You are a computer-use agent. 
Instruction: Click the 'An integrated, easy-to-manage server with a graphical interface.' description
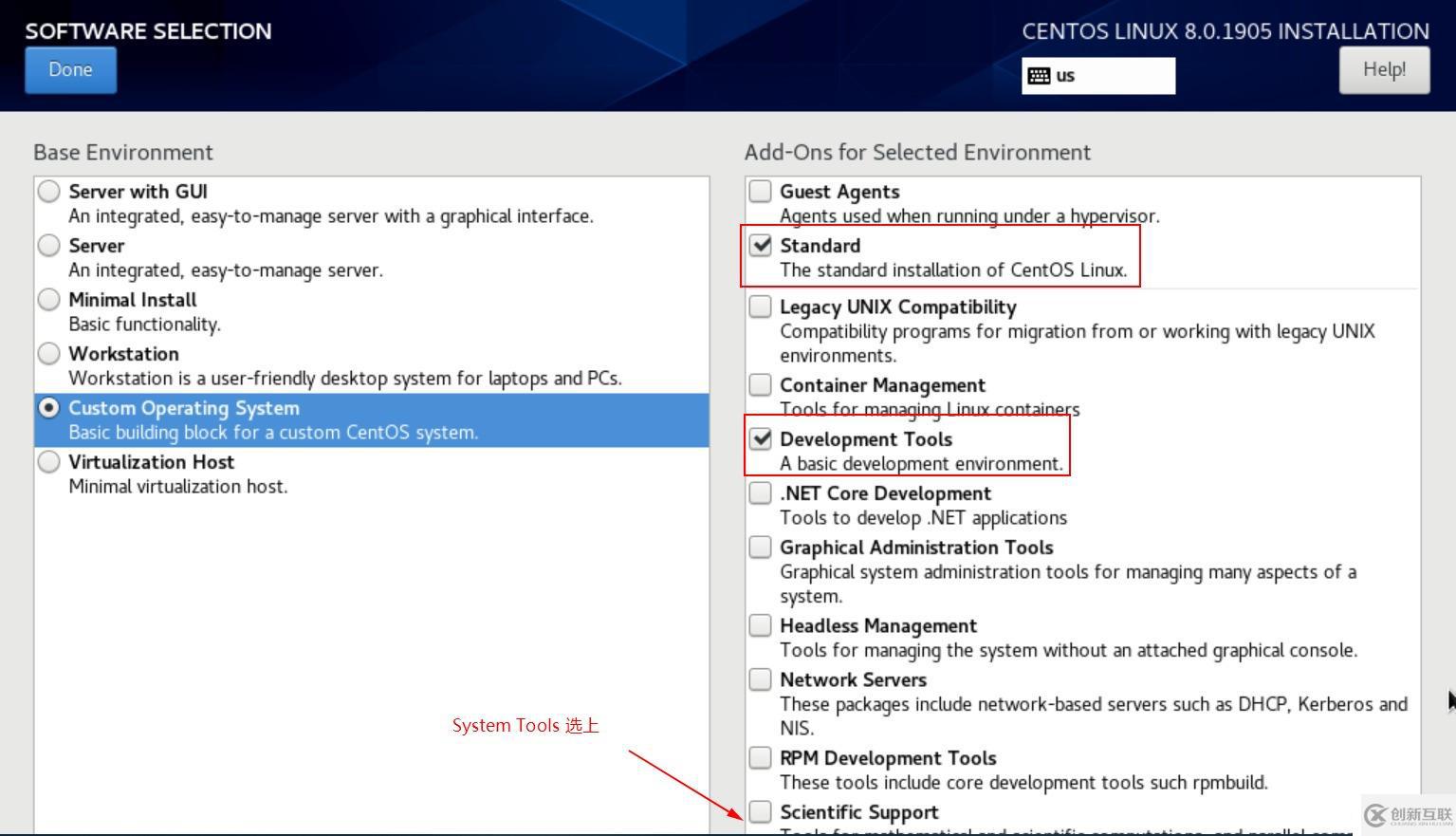coord(331,216)
